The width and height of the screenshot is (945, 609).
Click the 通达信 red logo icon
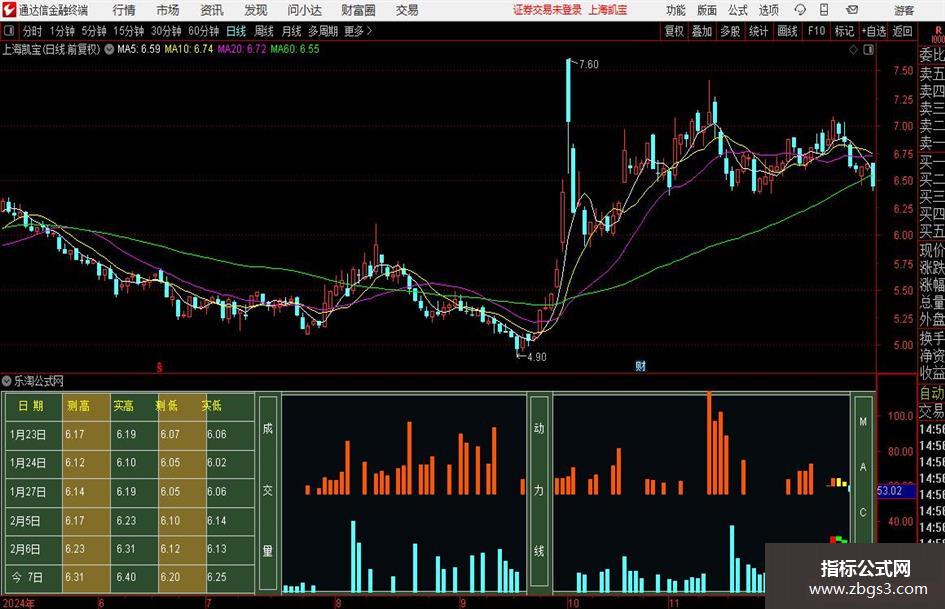[9, 10]
